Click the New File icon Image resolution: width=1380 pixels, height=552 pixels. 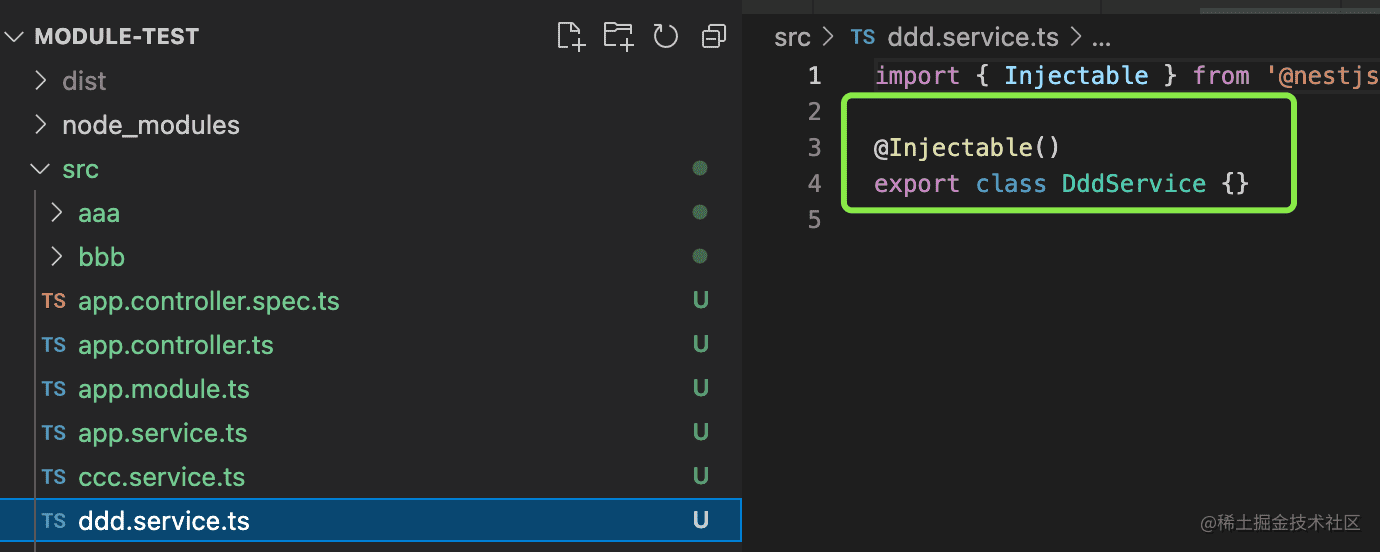[x=570, y=37]
